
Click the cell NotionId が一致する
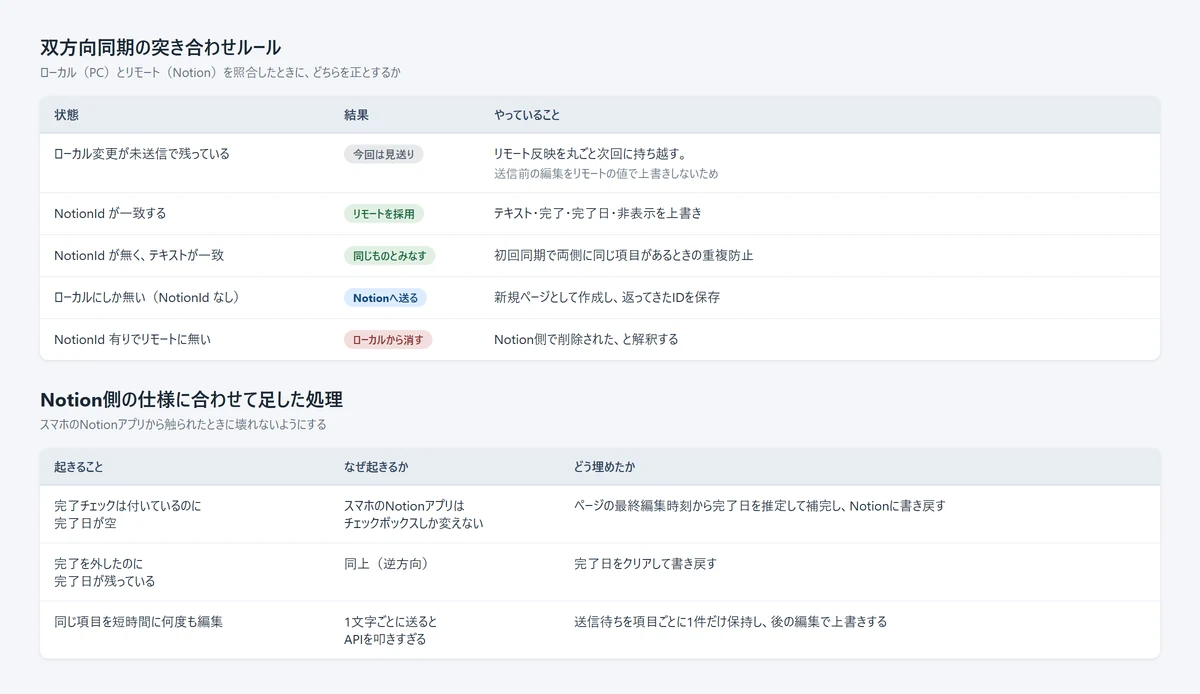coord(110,213)
